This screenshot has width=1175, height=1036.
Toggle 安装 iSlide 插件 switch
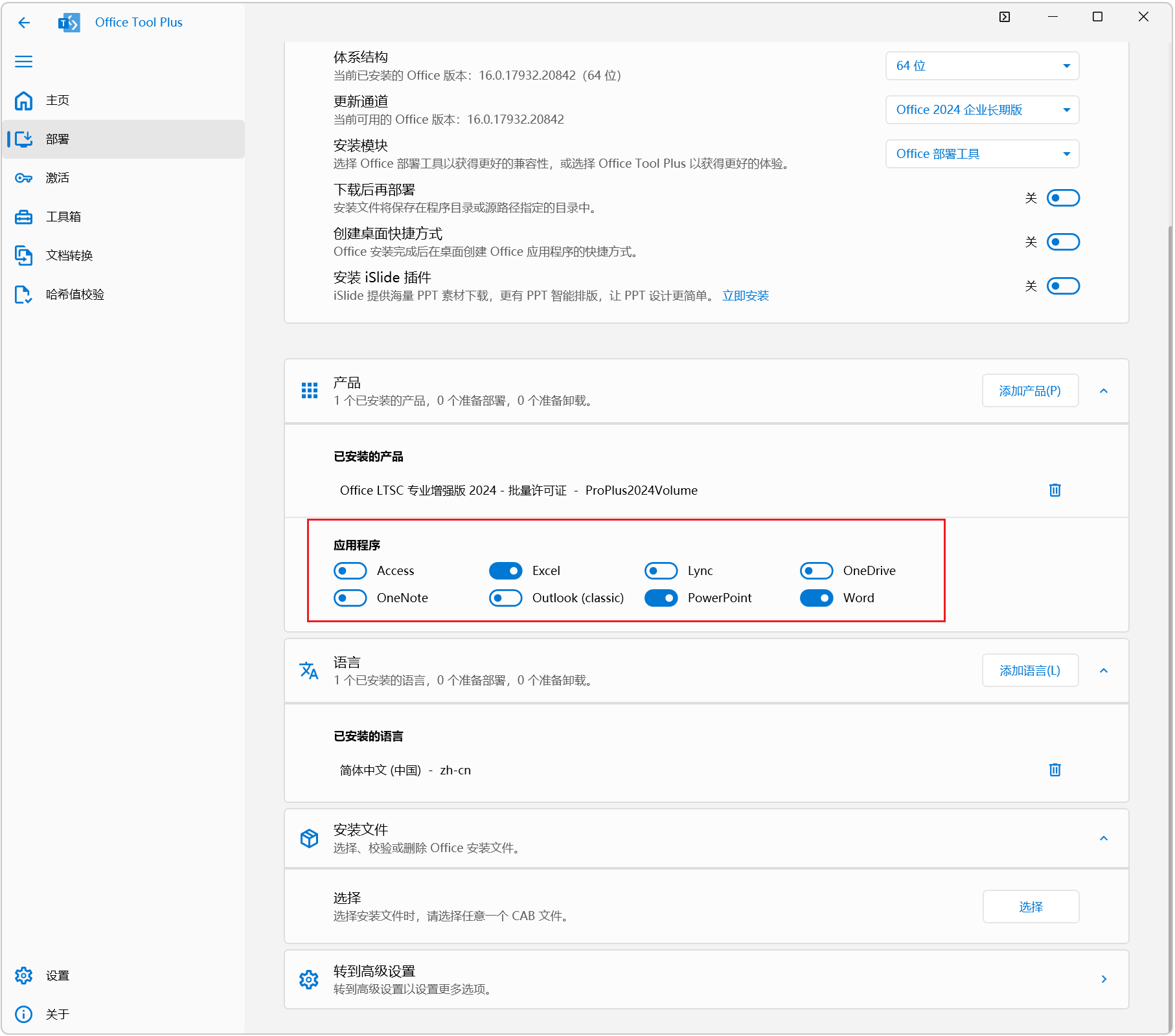tap(1064, 286)
